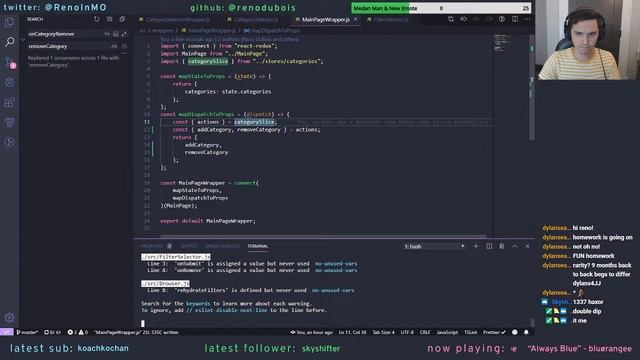
Task: Maximize terminal panel with up chevron
Action: [515, 246]
